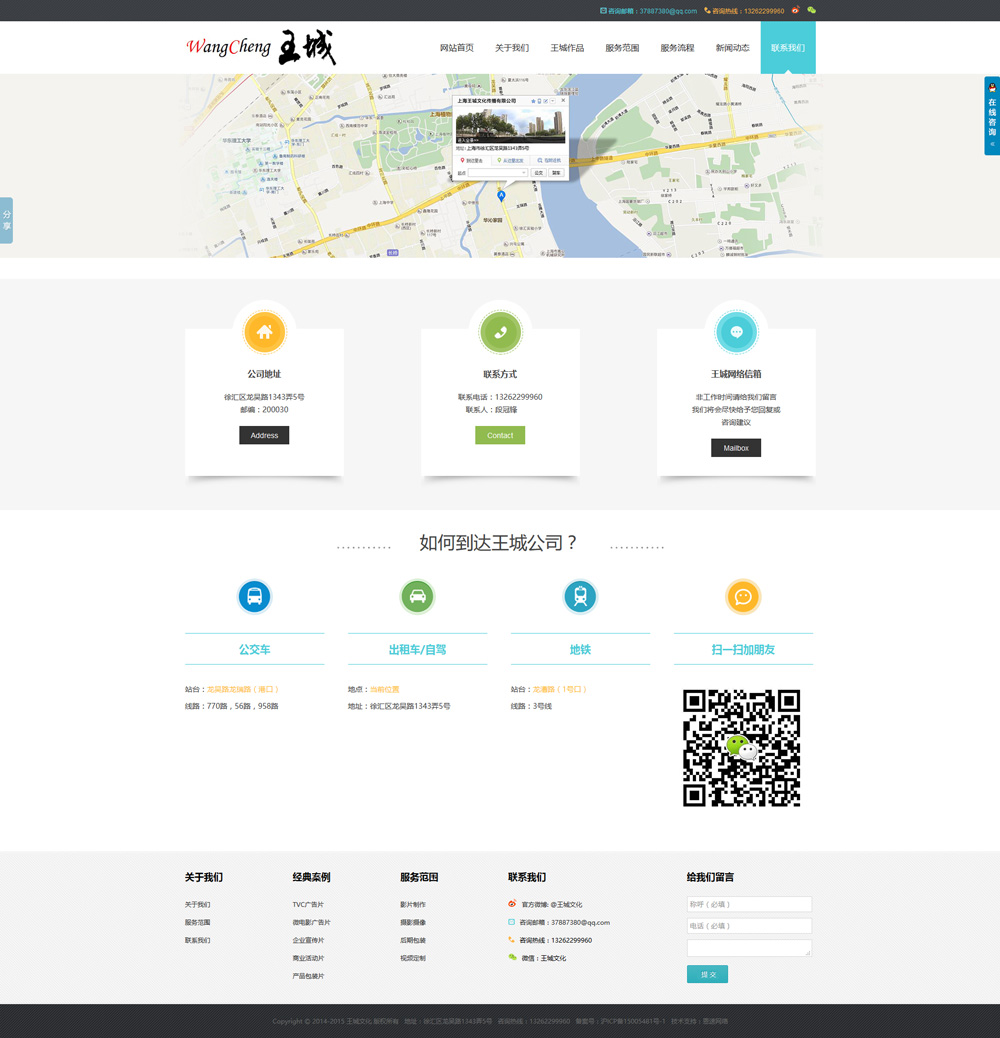Click the star favorite icon in map popup

(533, 101)
